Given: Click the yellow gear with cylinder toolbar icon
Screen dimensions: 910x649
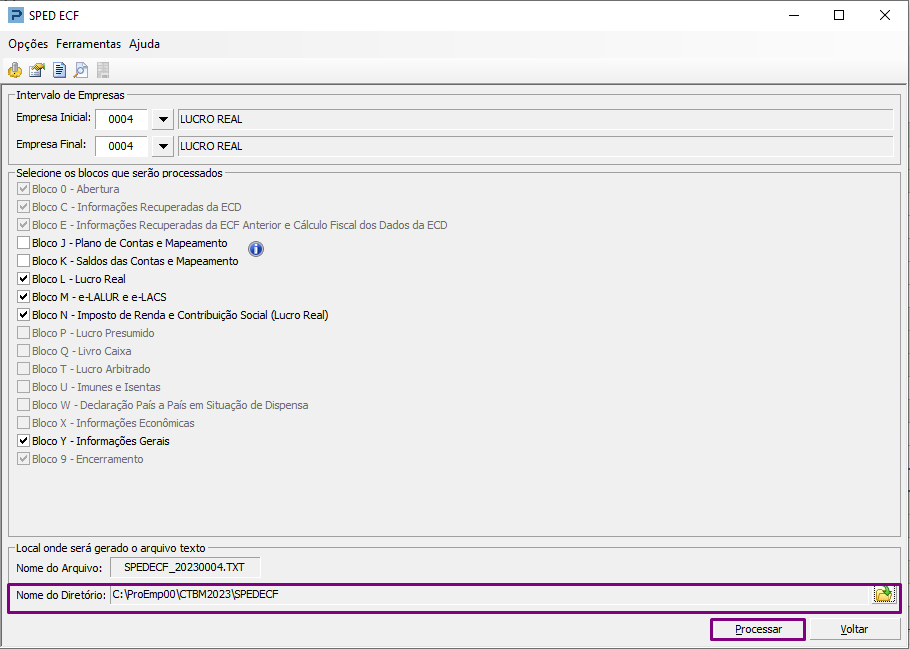Looking at the screenshot, I should 15,70.
